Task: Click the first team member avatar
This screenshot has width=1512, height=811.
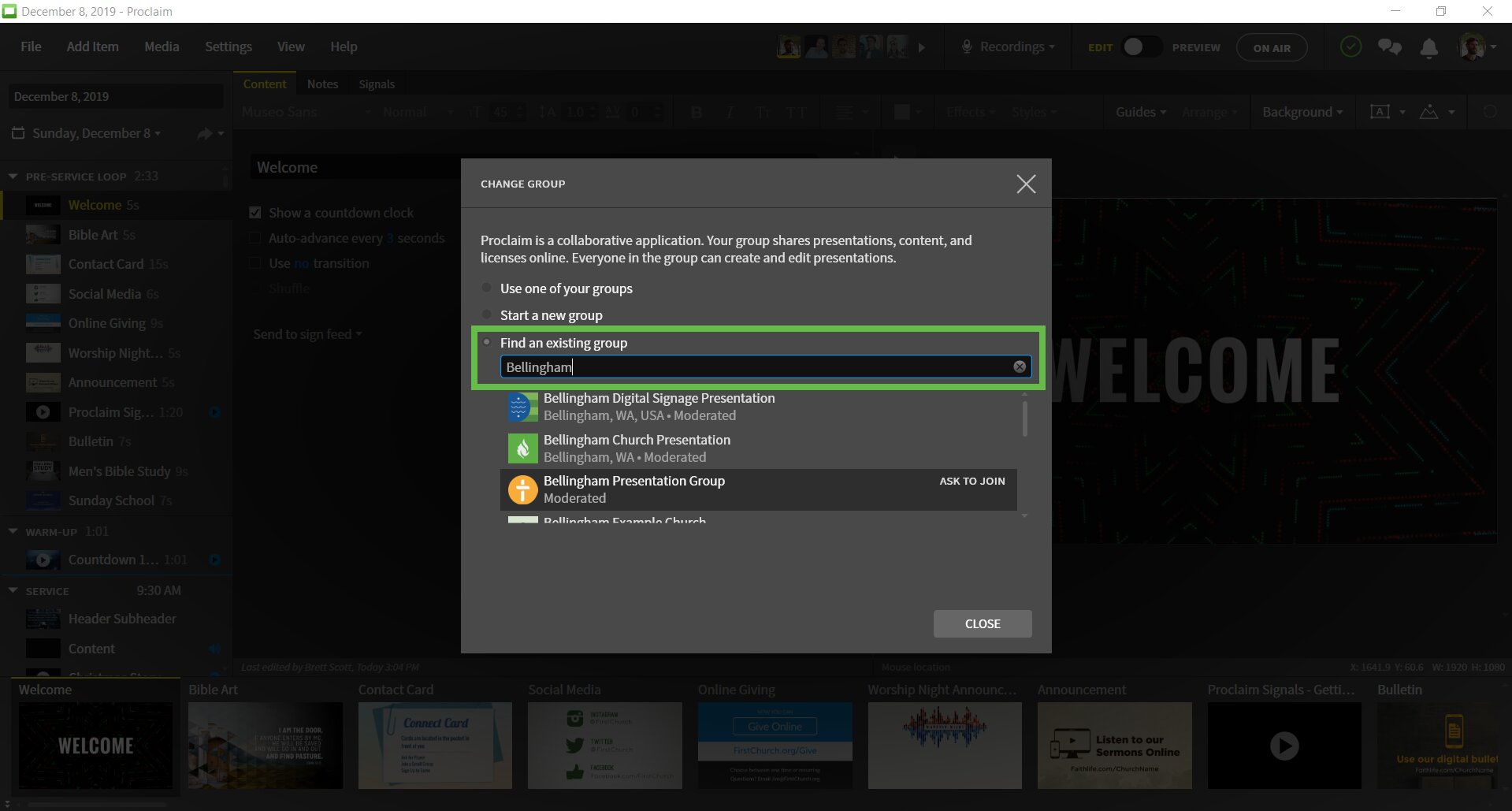Action: click(x=789, y=47)
